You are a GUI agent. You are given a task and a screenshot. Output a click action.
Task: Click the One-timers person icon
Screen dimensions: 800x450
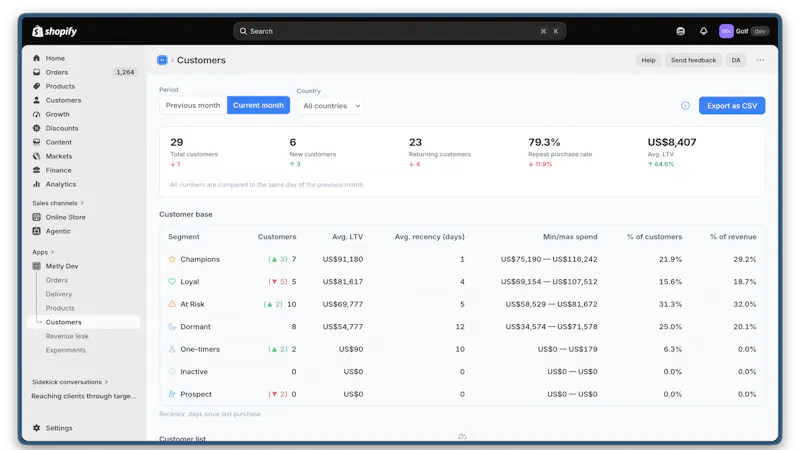172,349
